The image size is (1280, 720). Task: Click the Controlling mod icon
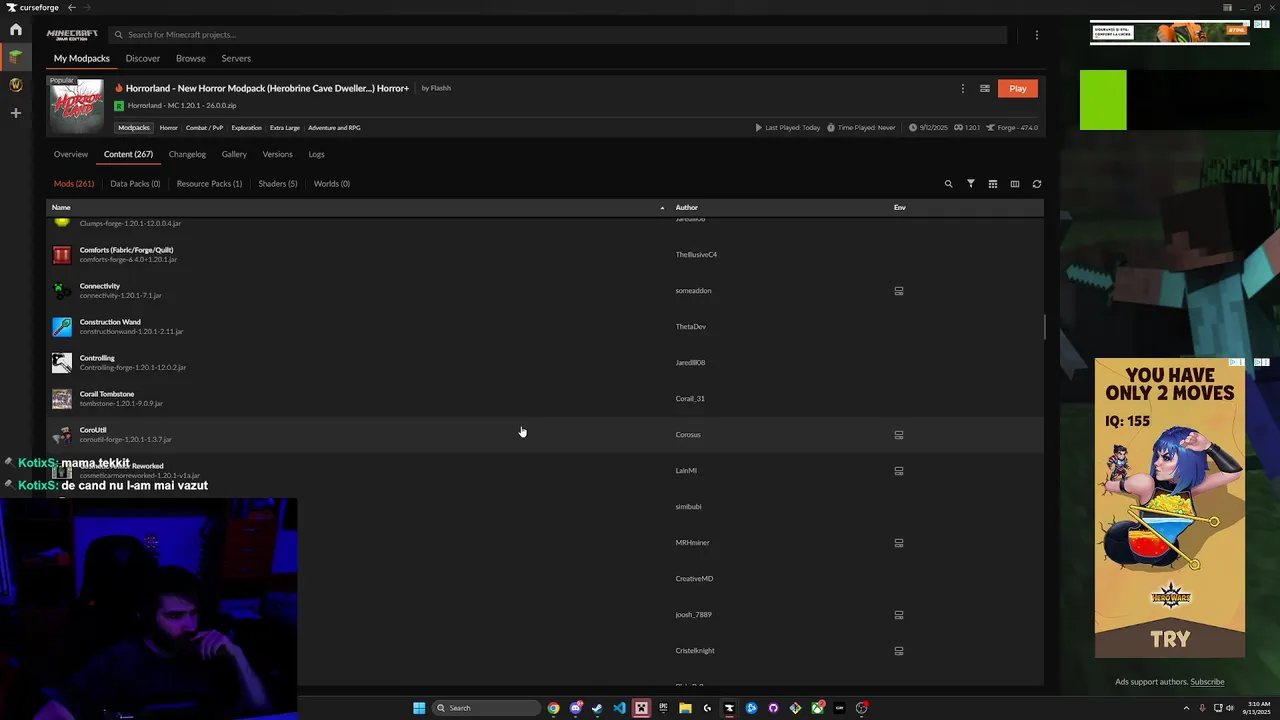62,363
